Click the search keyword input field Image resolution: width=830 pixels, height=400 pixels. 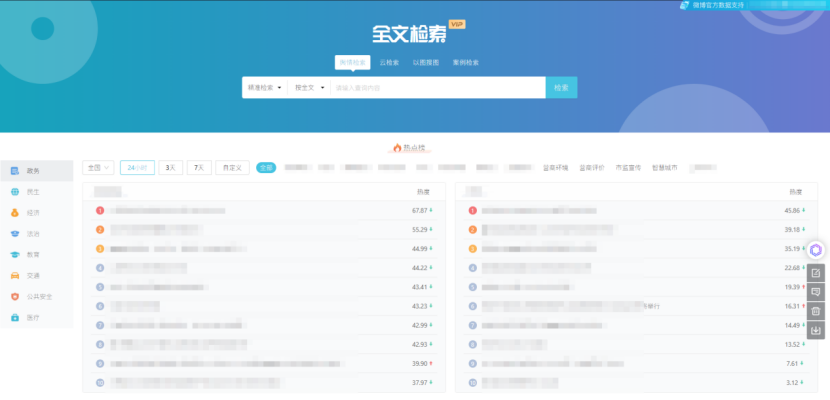pos(437,88)
